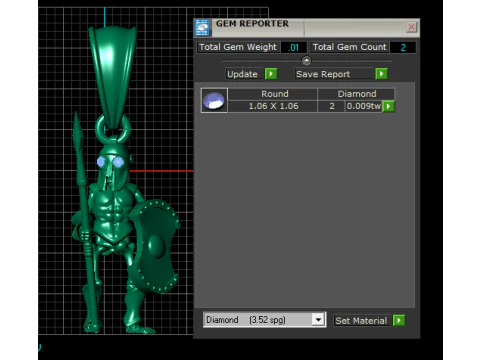
Task: Click green arrow next to Save Report
Action: pos(381,74)
